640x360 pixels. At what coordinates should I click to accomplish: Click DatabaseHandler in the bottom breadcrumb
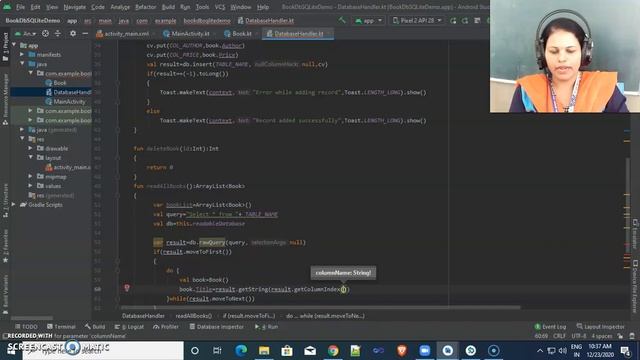click(x=143, y=316)
